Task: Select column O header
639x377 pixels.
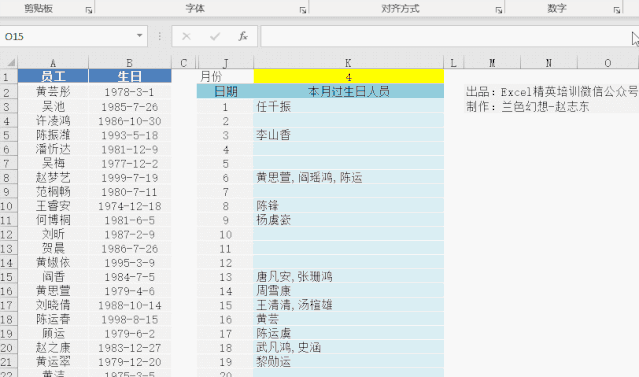Action: tap(608, 63)
